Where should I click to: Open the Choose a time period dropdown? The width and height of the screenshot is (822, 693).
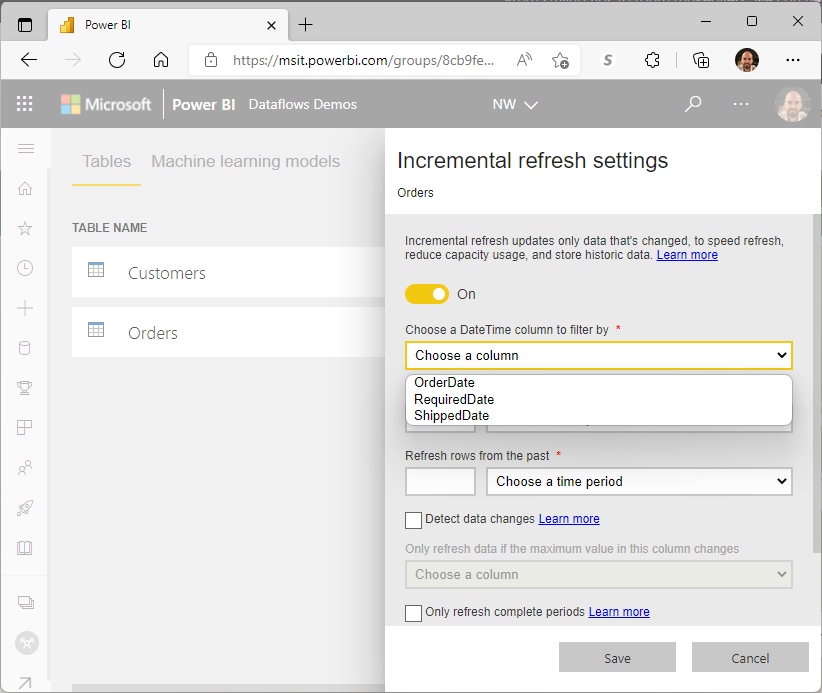639,481
